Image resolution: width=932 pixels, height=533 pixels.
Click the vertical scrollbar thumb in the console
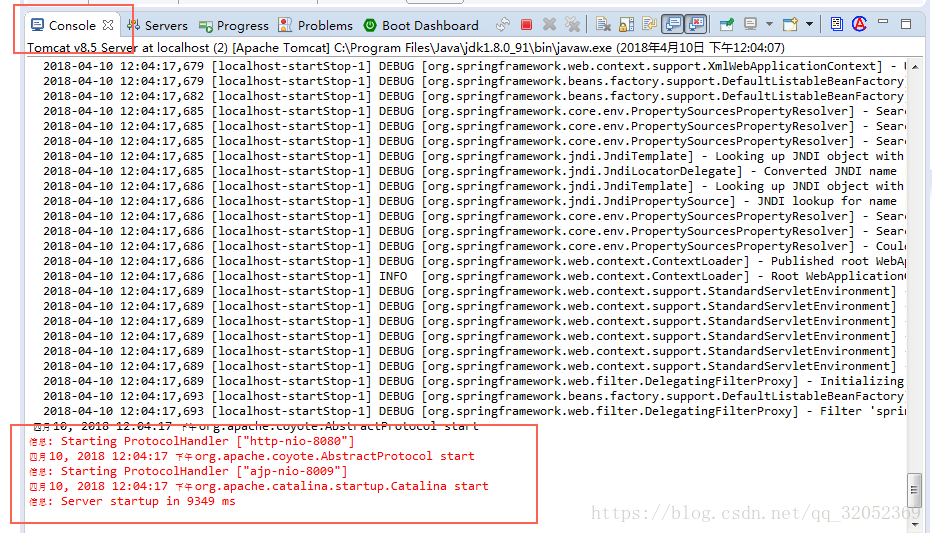pos(915,490)
